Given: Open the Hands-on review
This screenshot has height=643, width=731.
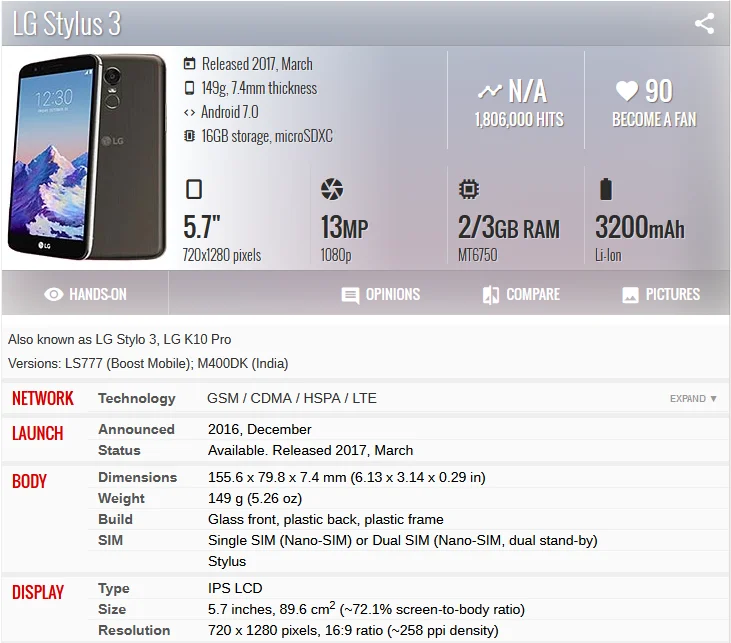Looking at the screenshot, I should [85, 294].
